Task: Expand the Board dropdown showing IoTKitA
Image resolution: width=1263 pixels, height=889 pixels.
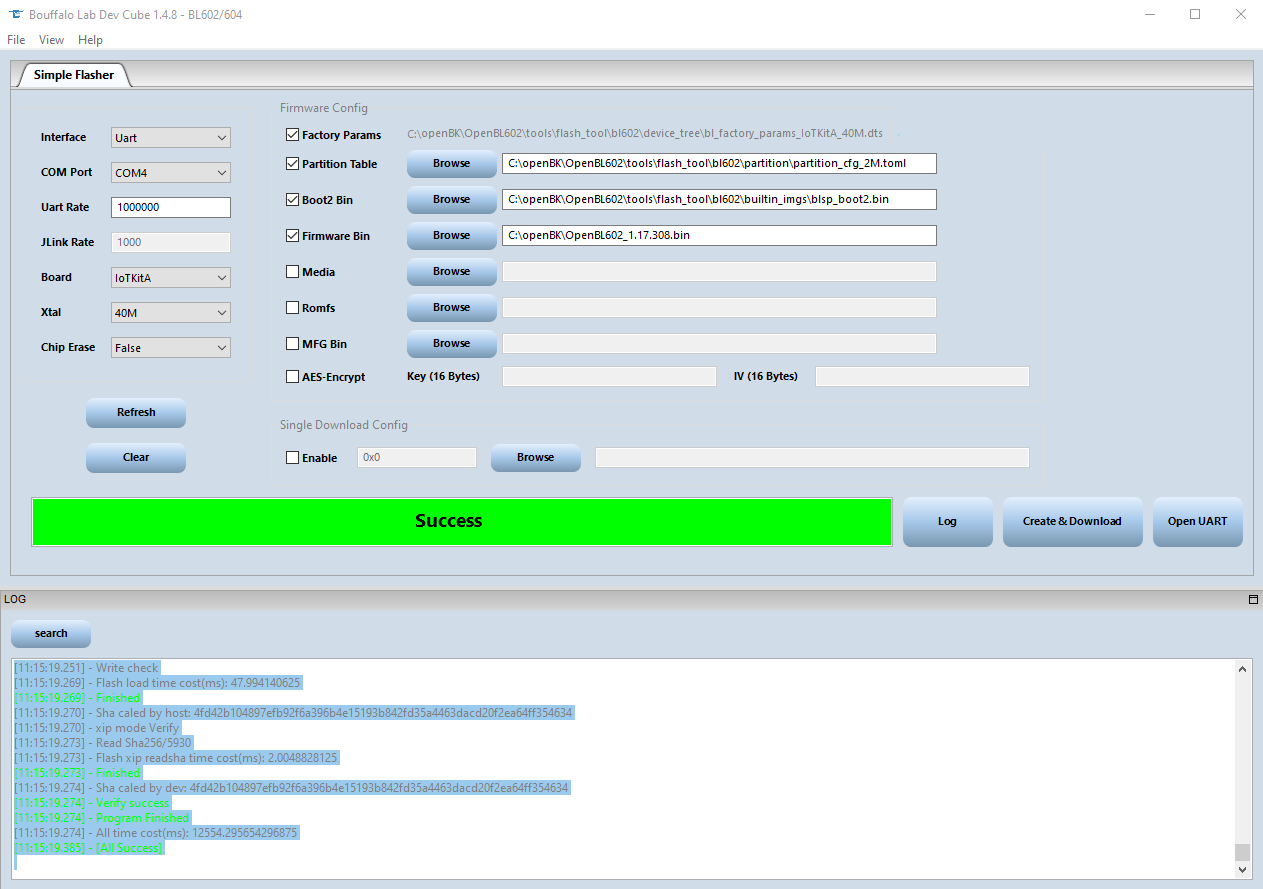Action: (x=171, y=278)
